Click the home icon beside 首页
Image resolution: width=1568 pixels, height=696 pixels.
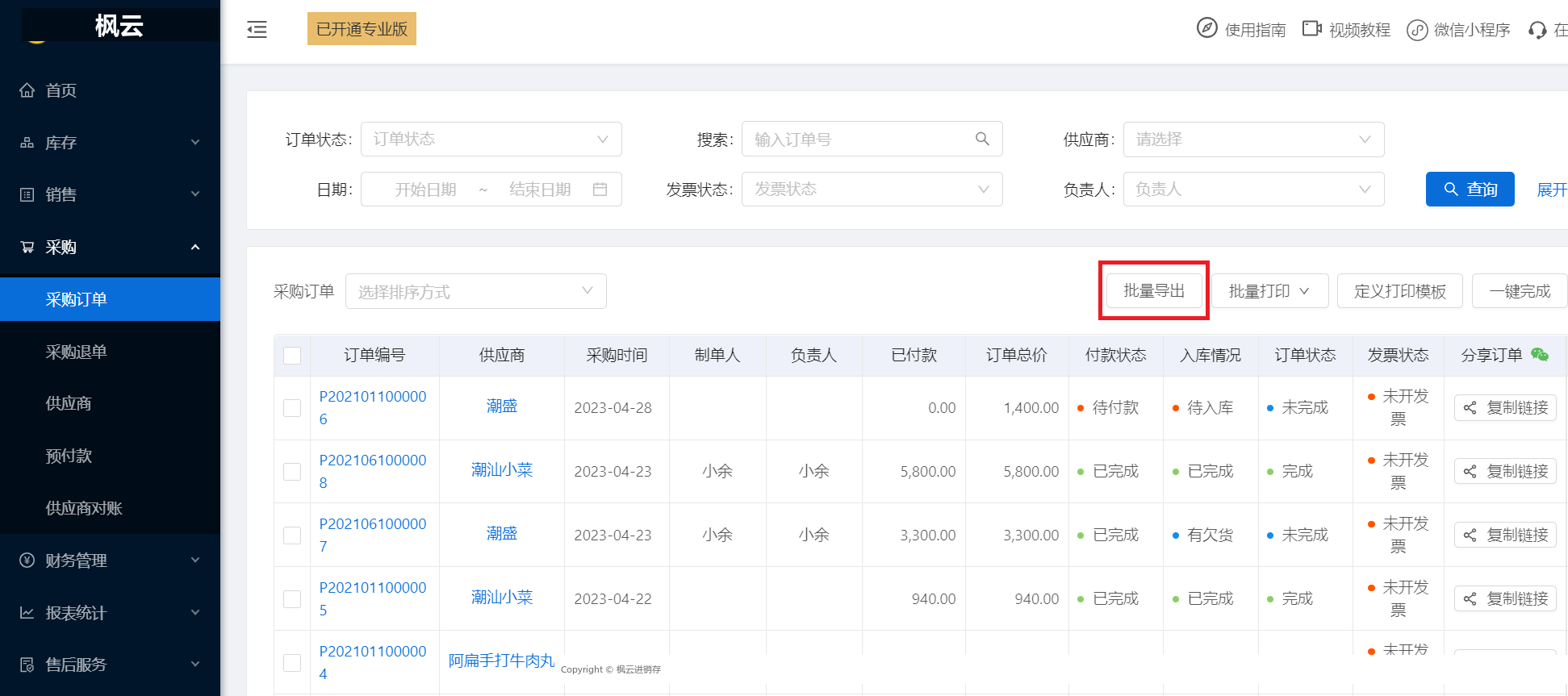[x=27, y=90]
